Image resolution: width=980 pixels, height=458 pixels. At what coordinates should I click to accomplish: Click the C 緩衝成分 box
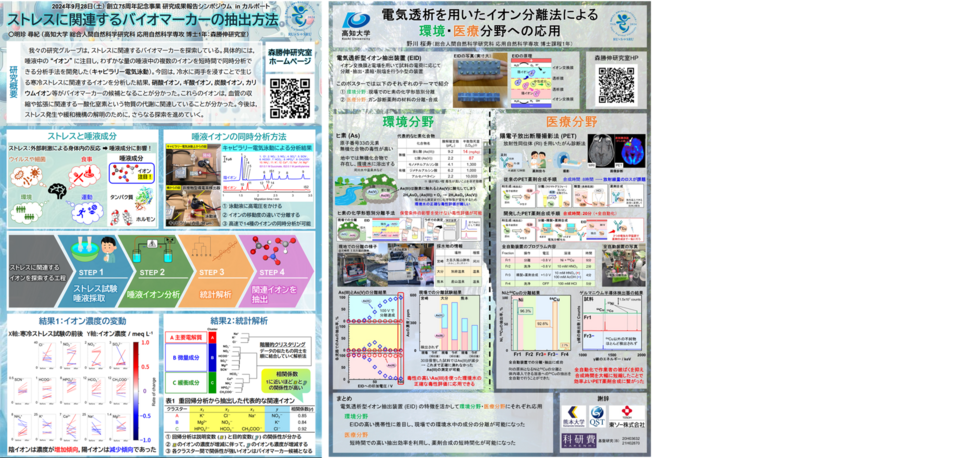click(187, 382)
